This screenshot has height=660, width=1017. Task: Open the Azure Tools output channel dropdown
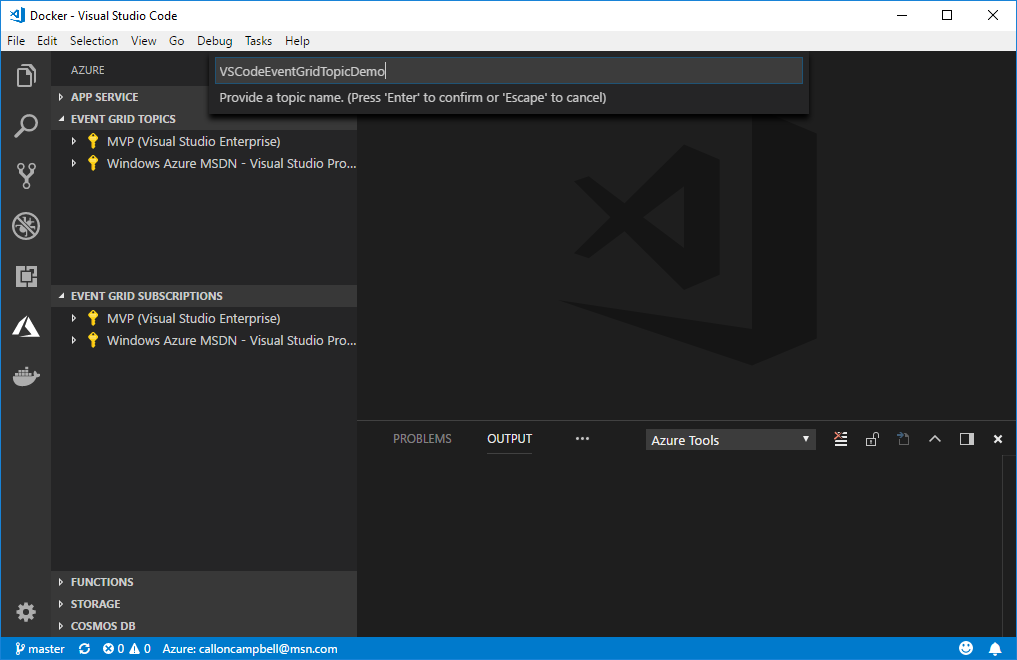[730, 440]
